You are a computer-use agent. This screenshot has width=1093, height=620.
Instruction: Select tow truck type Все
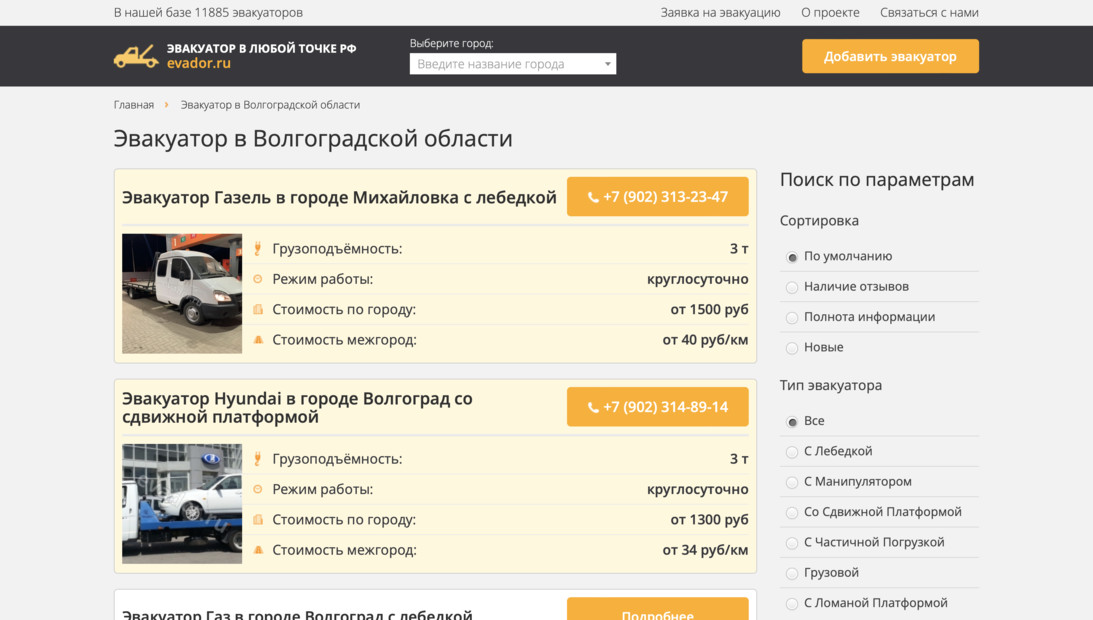[x=792, y=422]
